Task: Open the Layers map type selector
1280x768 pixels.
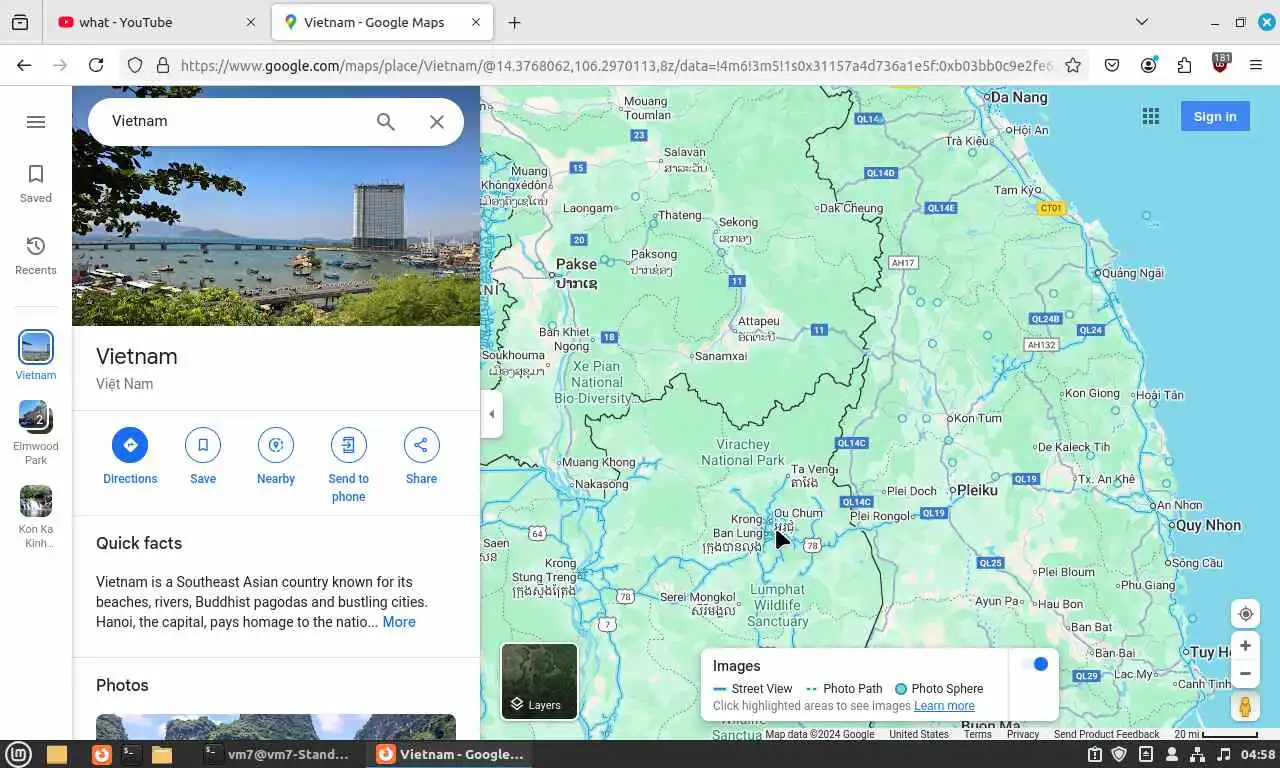Action: pyautogui.click(x=539, y=681)
